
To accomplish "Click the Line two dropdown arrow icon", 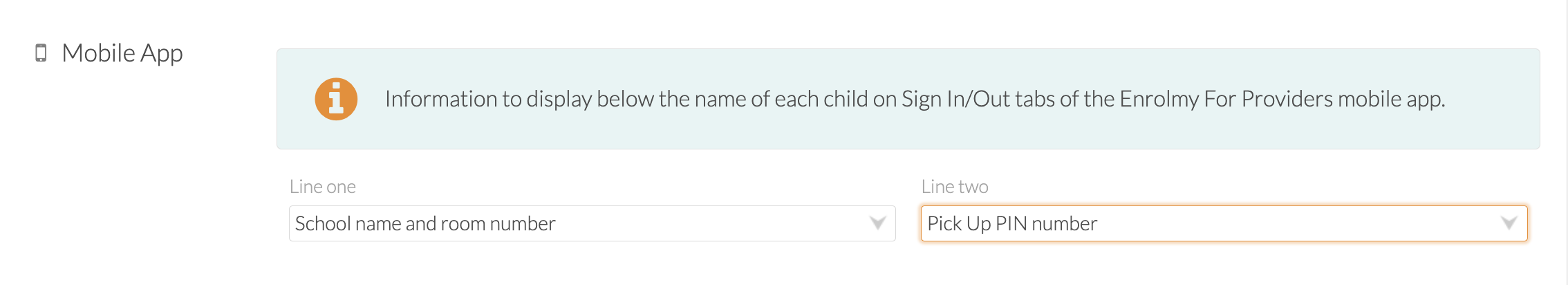I will (x=1509, y=223).
